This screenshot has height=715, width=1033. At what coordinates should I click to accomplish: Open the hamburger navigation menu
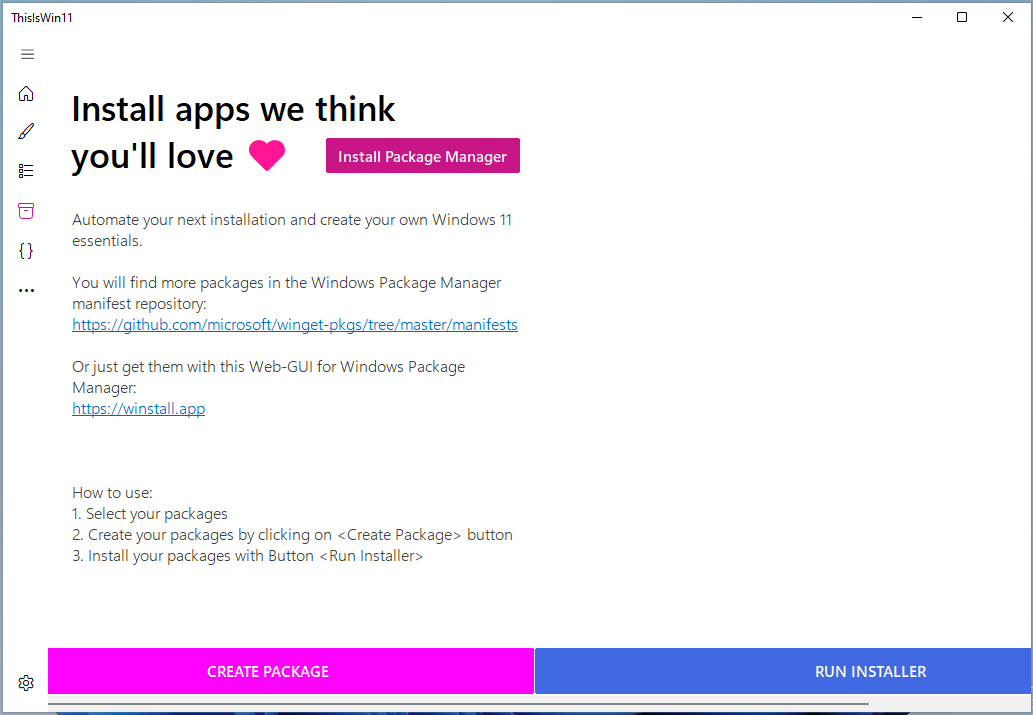(27, 54)
